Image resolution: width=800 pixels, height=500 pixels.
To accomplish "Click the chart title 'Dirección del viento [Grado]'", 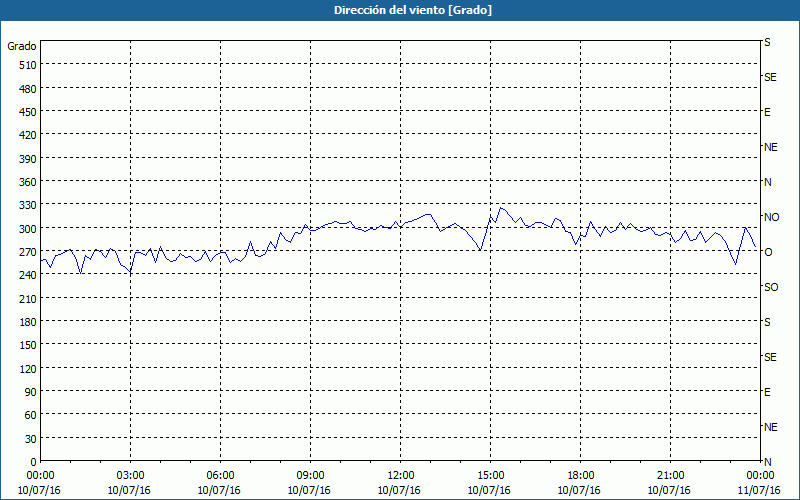I will [413, 10].
